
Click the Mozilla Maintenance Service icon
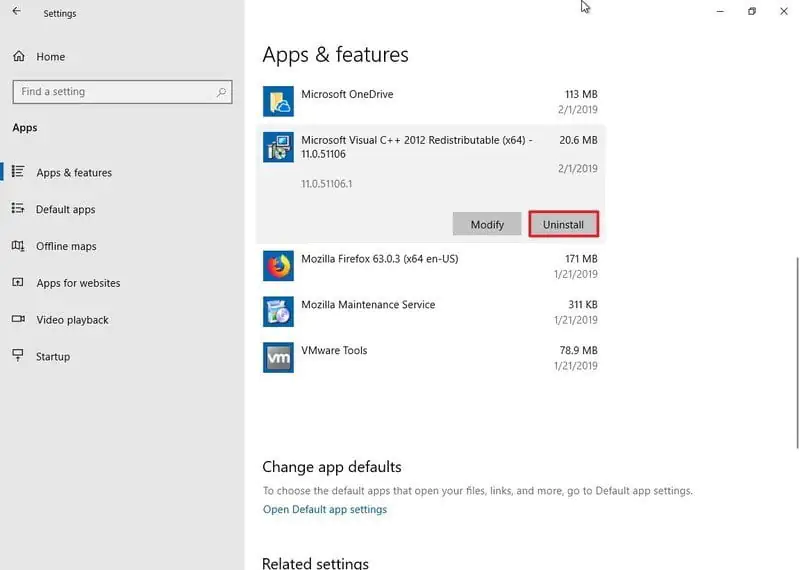click(278, 311)
